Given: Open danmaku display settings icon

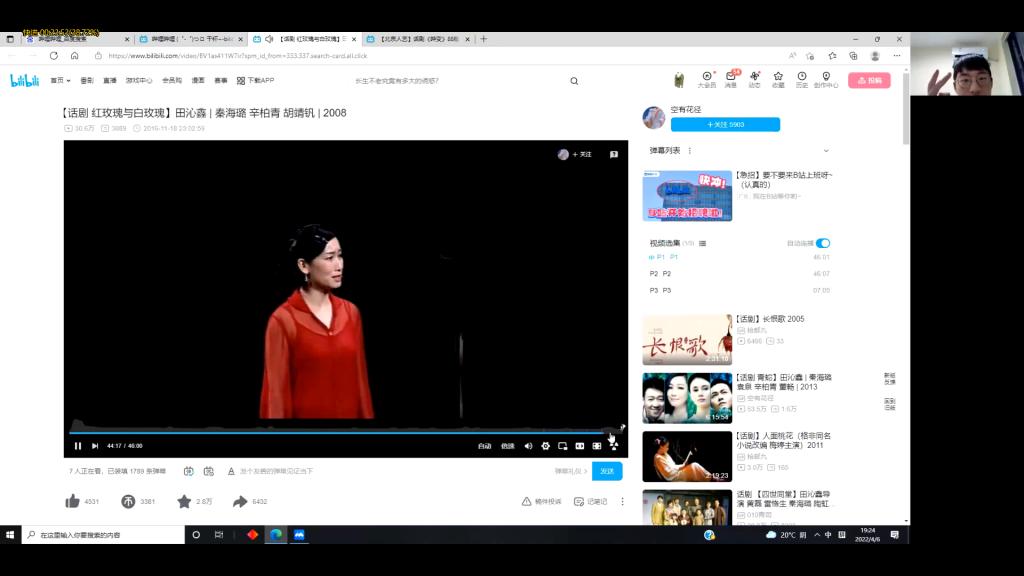Looking at the screenshot, I should [x=209, y=471].
